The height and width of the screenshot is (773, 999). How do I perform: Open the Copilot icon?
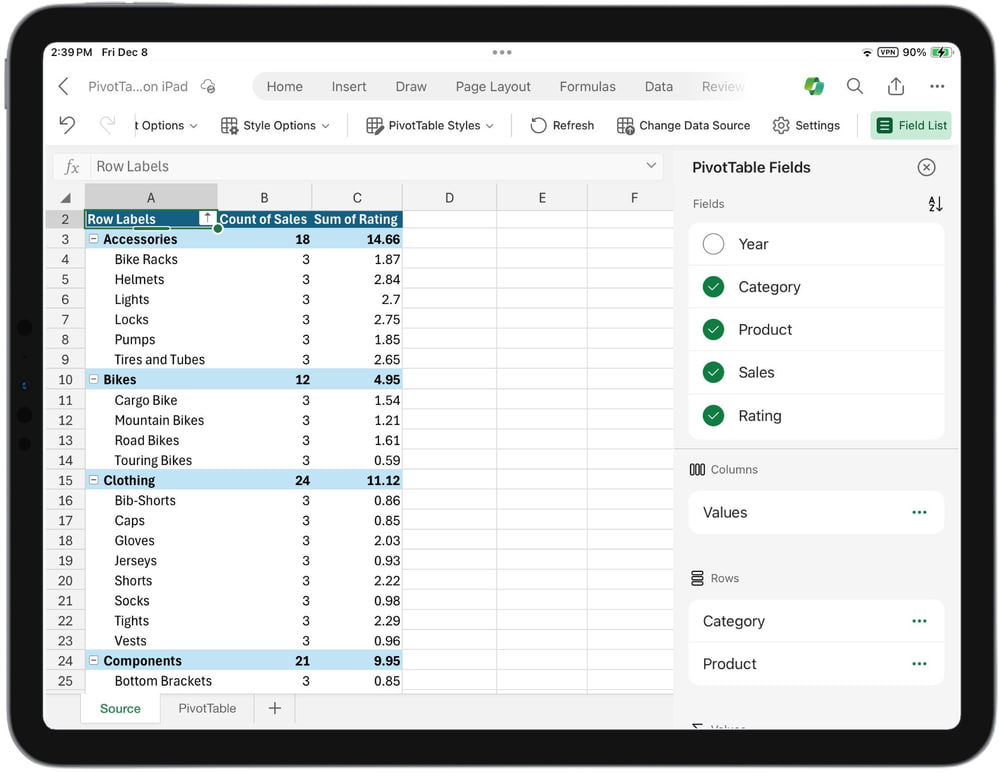(x=814, y=87)
